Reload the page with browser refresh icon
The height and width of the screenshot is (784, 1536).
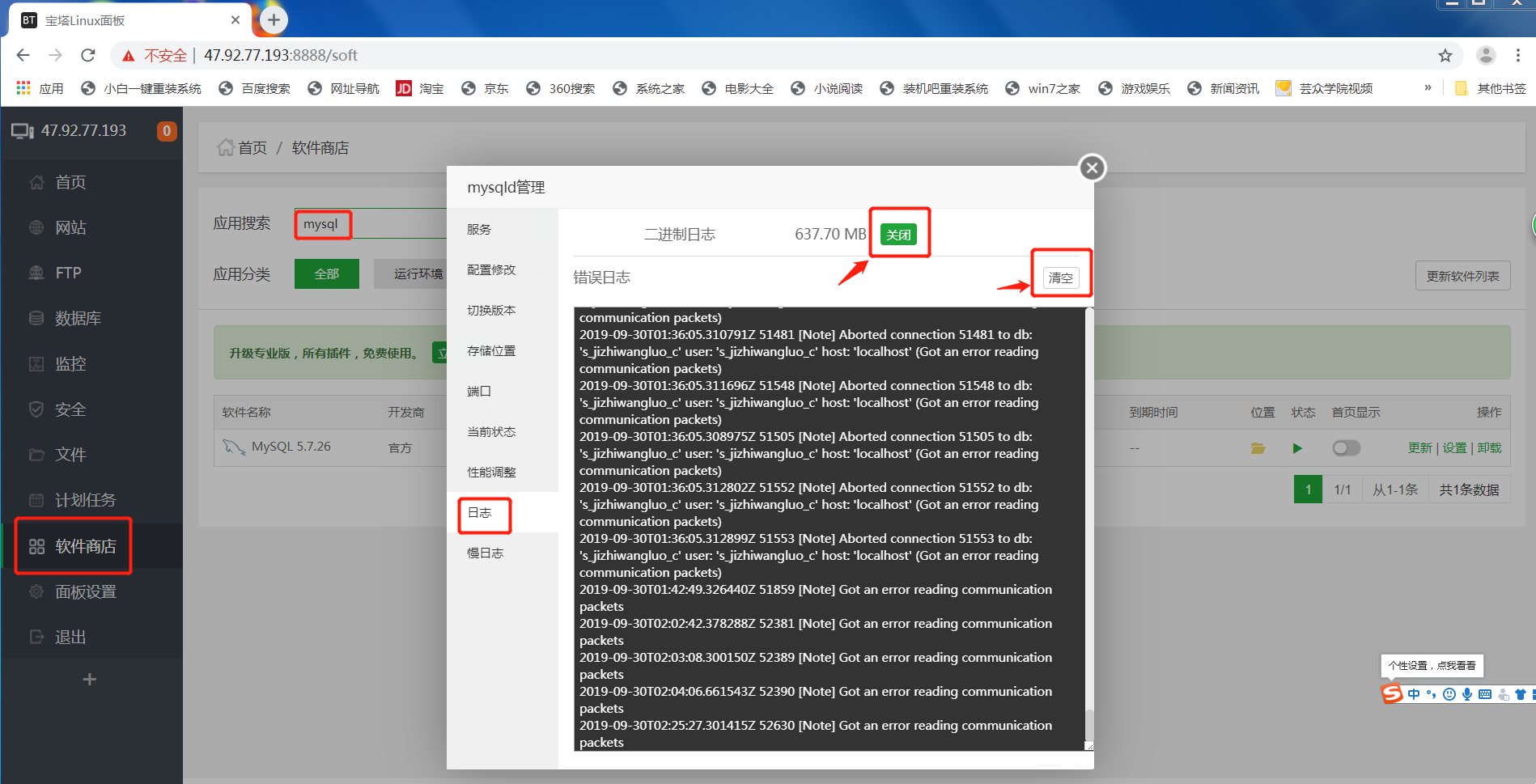coord(88,56)
